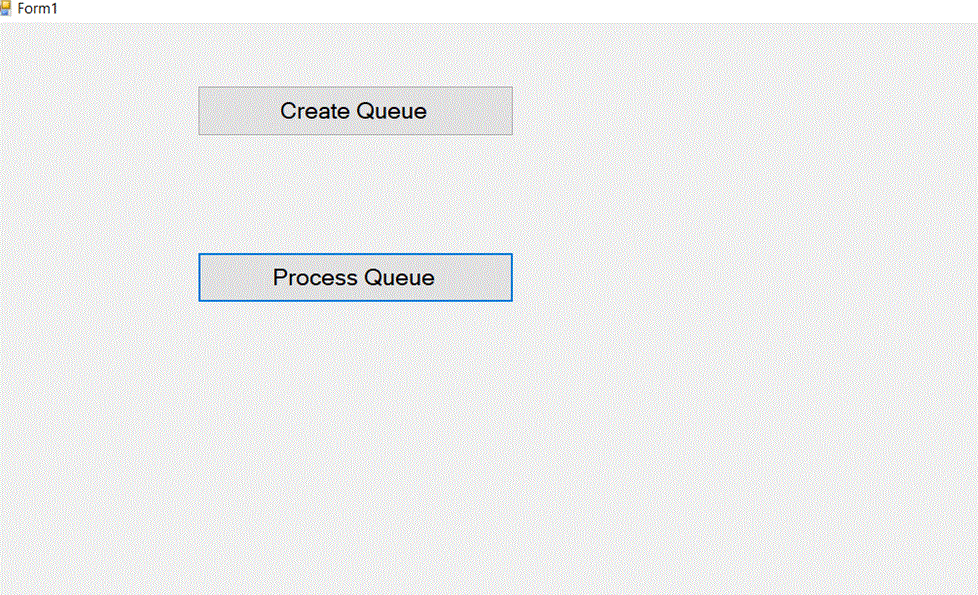The width and height of the screenshot is (978, 595).
Task: Open the system menu via Form1 icon
Action: pyautogui.click(x=5, y=8)
